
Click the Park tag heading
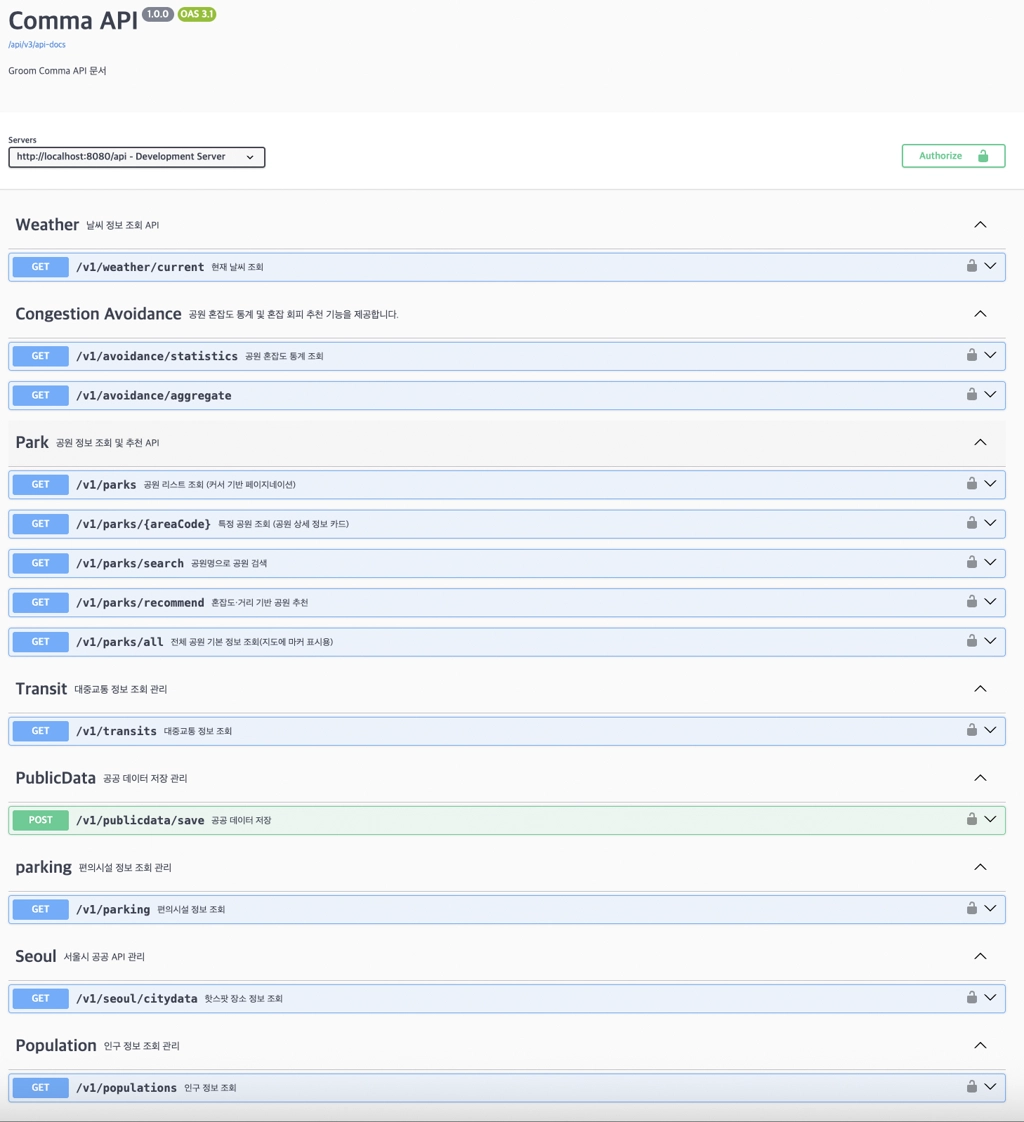pyautogui.click(x=32, y=442)
